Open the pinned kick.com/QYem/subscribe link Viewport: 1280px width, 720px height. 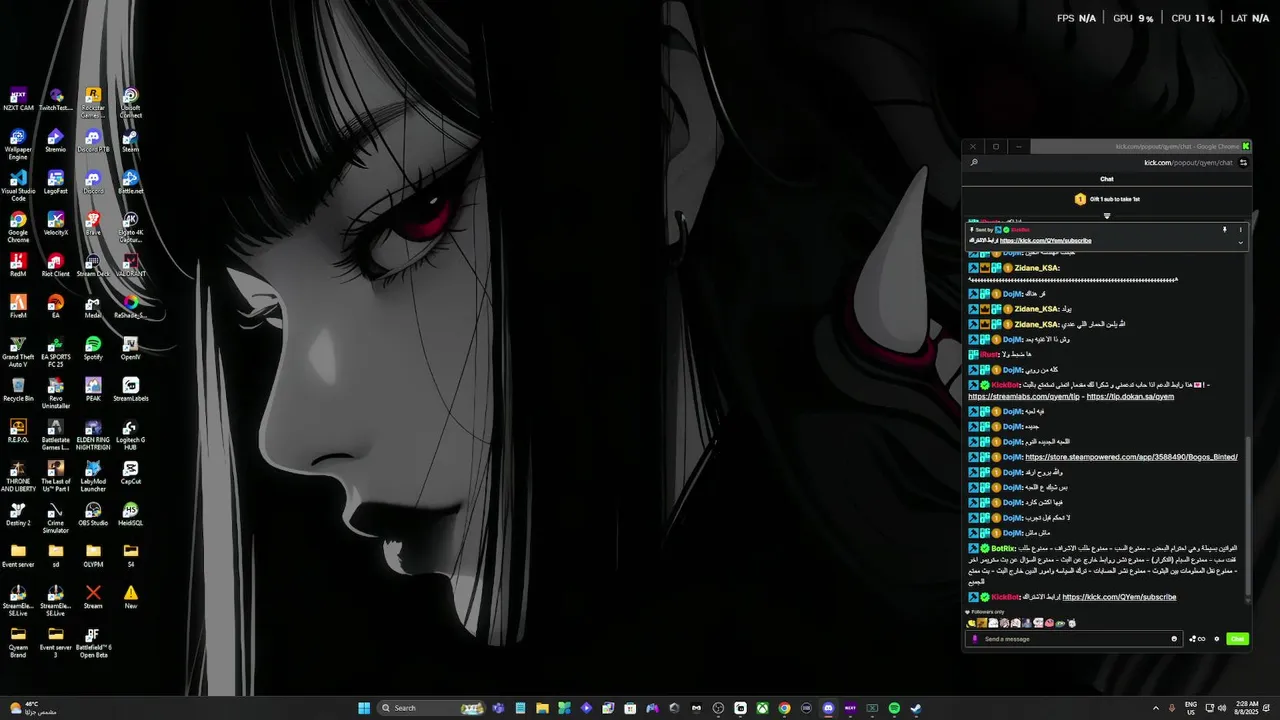tap(1046, 241)
